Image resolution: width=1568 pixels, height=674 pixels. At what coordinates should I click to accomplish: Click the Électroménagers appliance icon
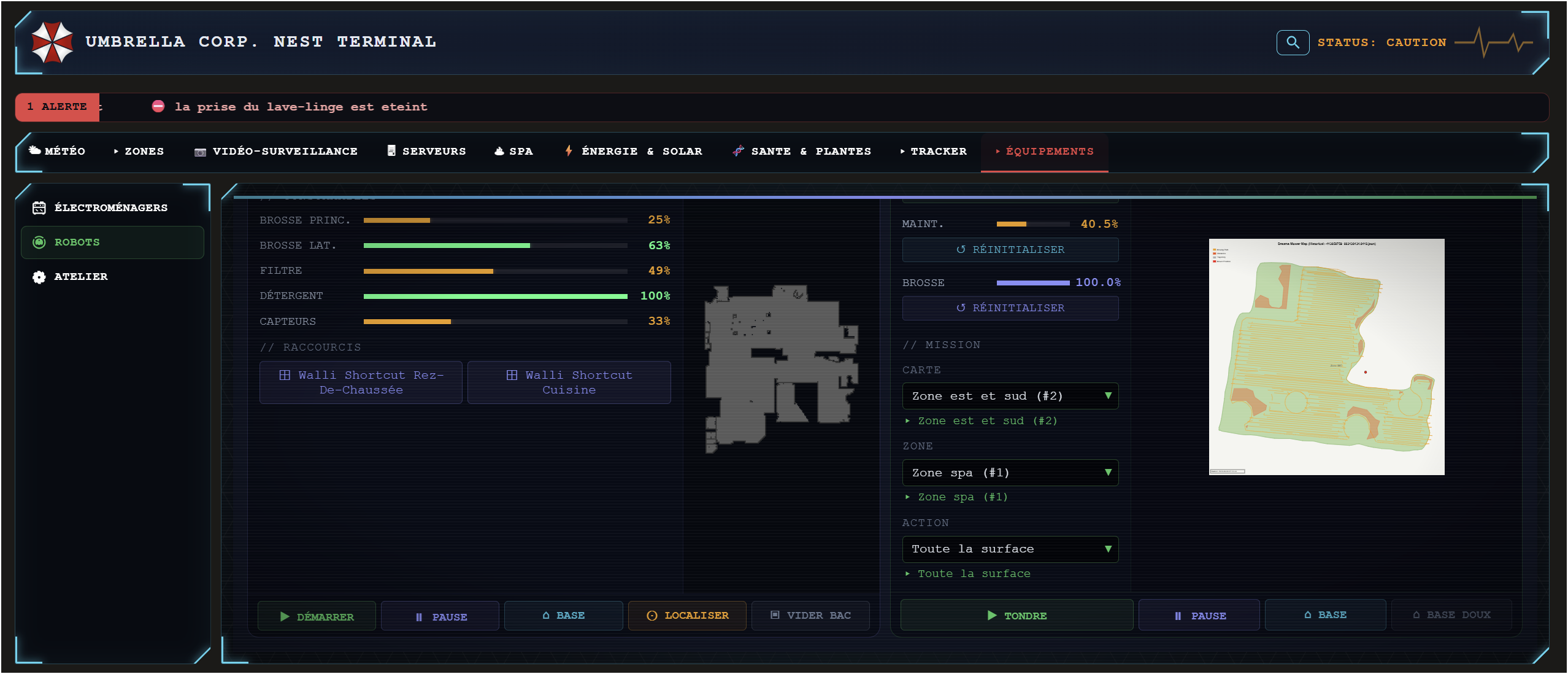click(39, 207)
